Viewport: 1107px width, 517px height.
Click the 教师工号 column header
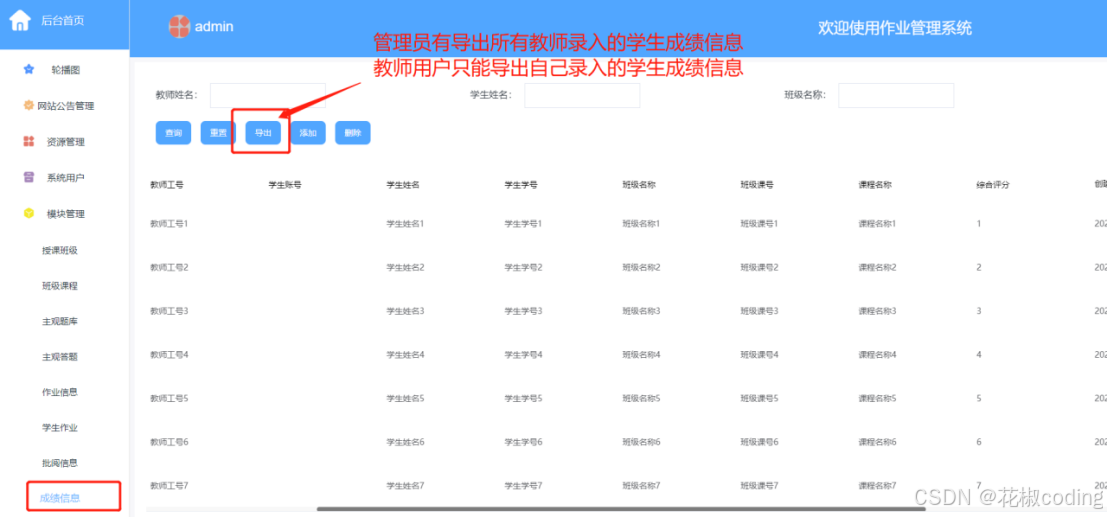[167, 185]
